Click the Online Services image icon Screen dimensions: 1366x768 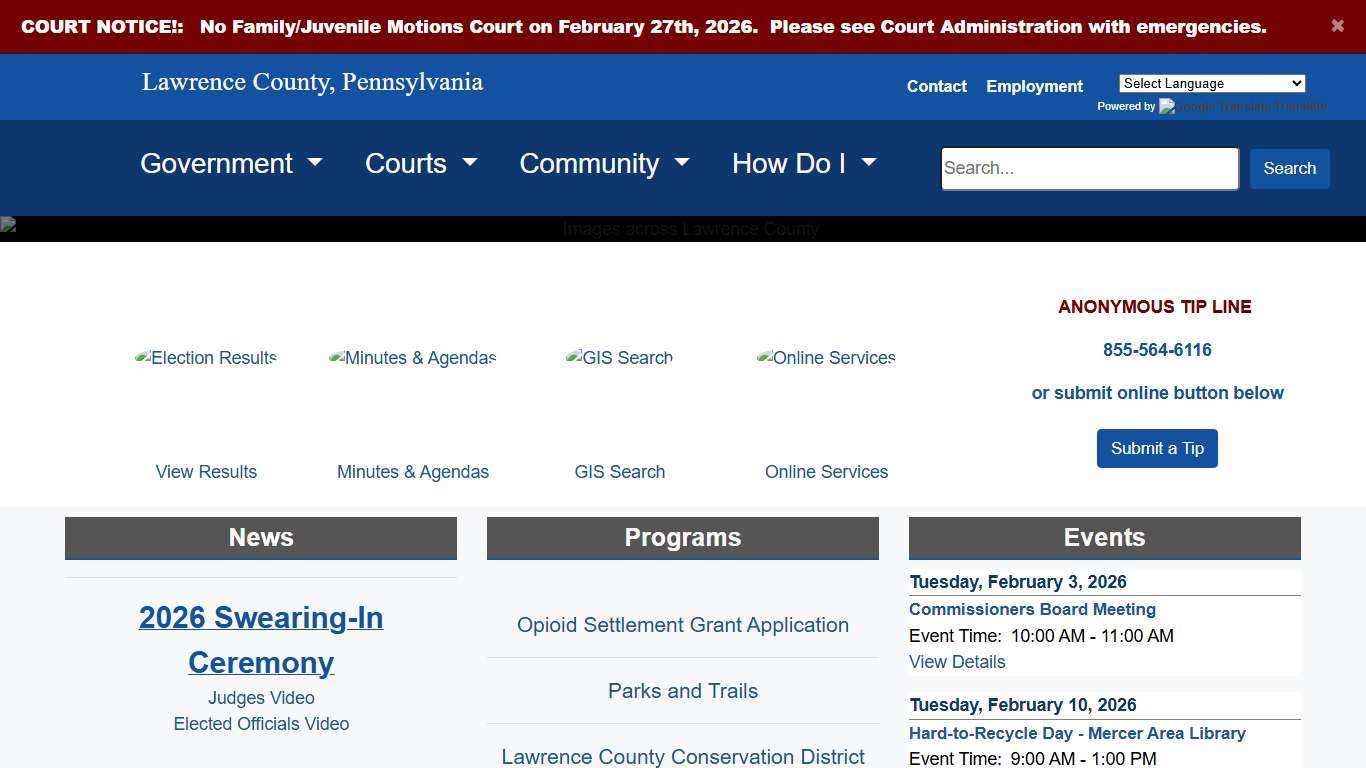coord(826,358)
